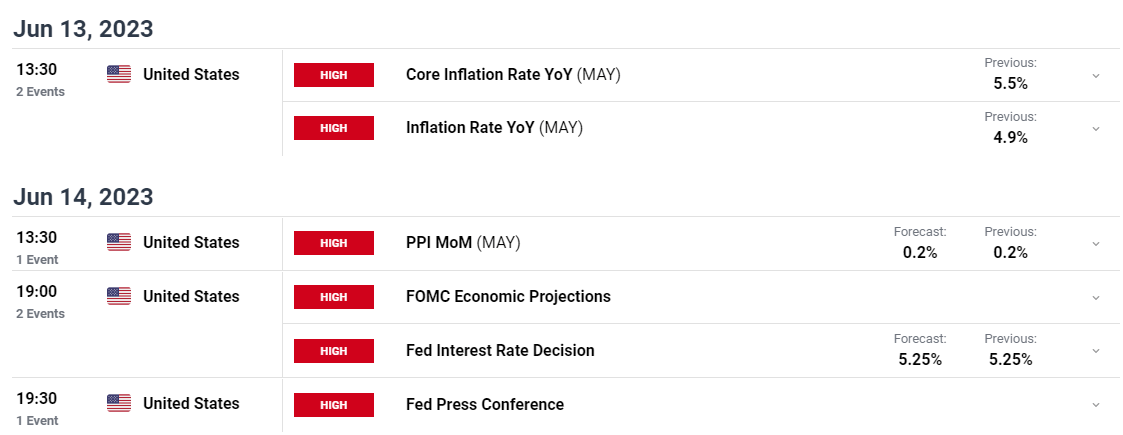Screen dimensions: 1123x435
Task: Click the US flag in PPI MoM row
Action: coord(119,242)
